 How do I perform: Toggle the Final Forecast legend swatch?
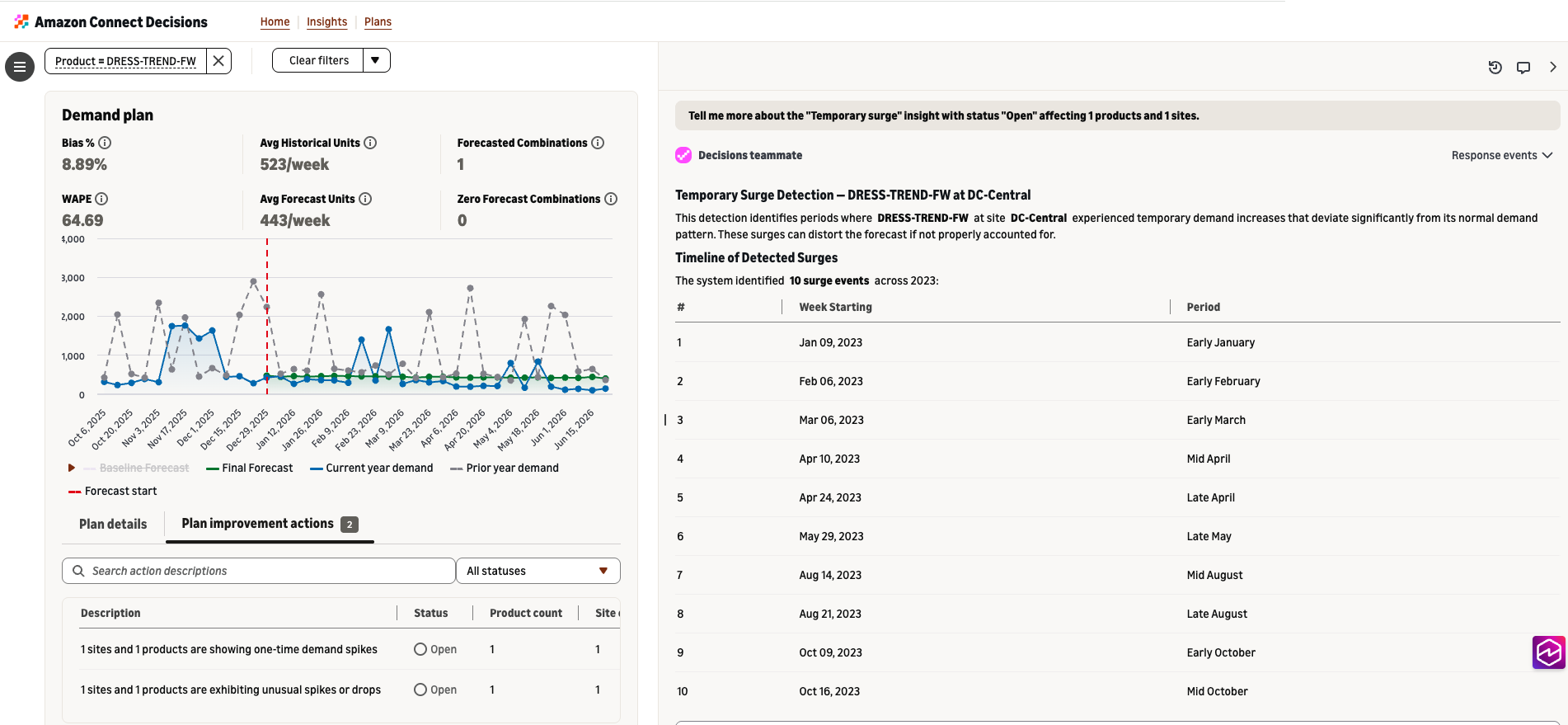[x=213, y=468]
